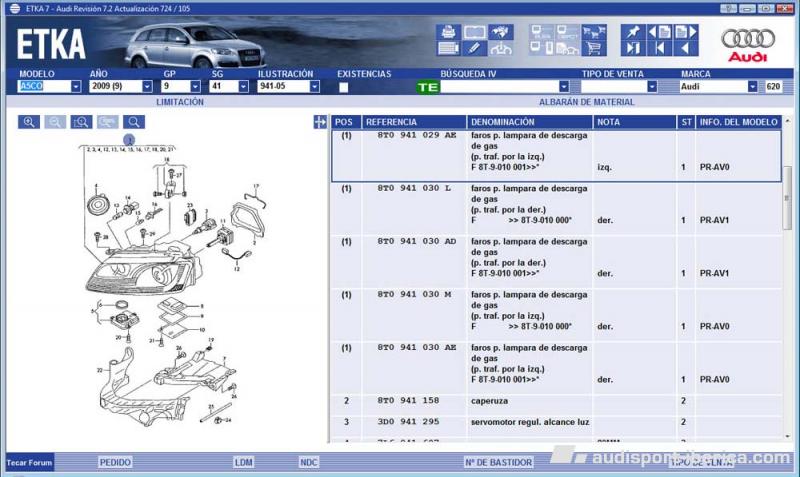Select part row 8T0 941 030 AE
800x477 pixels.
point(556,368)
